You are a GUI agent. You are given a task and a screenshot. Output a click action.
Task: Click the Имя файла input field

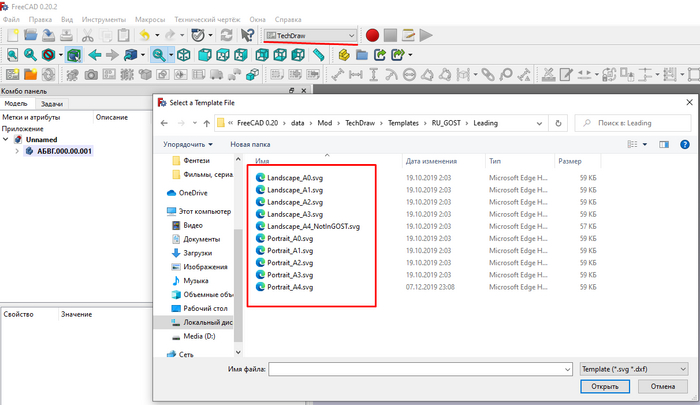point(420,368)
